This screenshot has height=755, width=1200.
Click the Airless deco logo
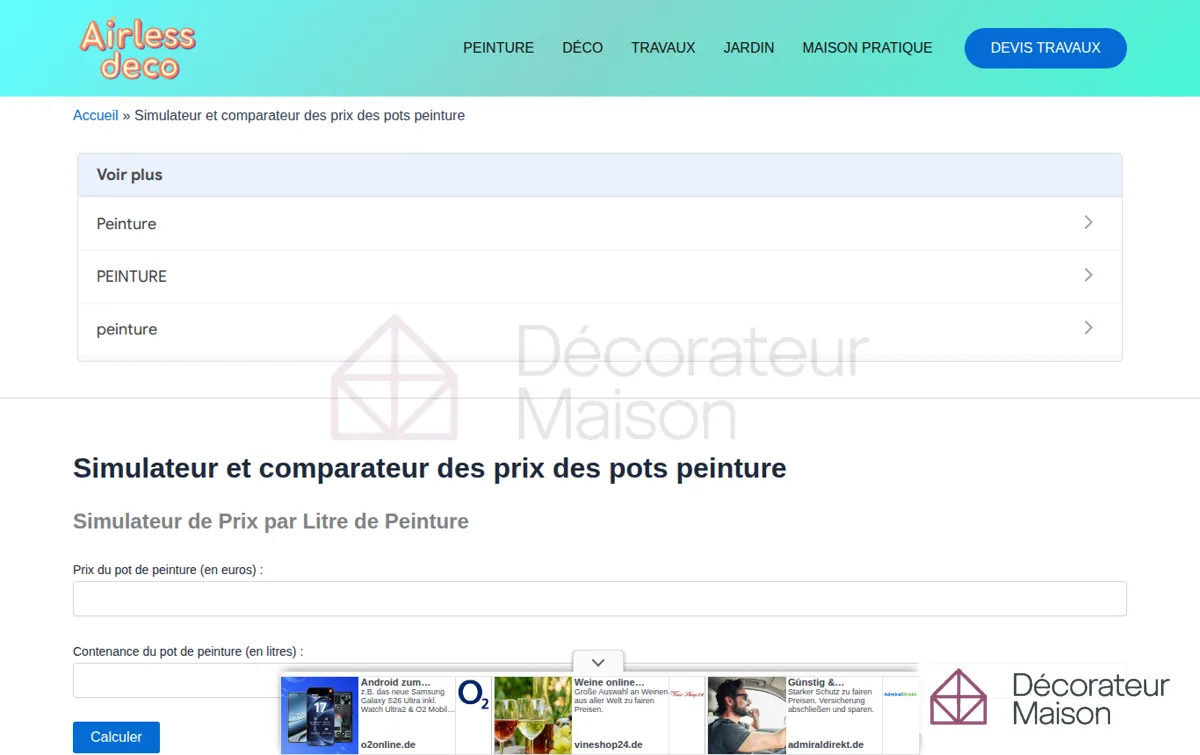[138, 49]
